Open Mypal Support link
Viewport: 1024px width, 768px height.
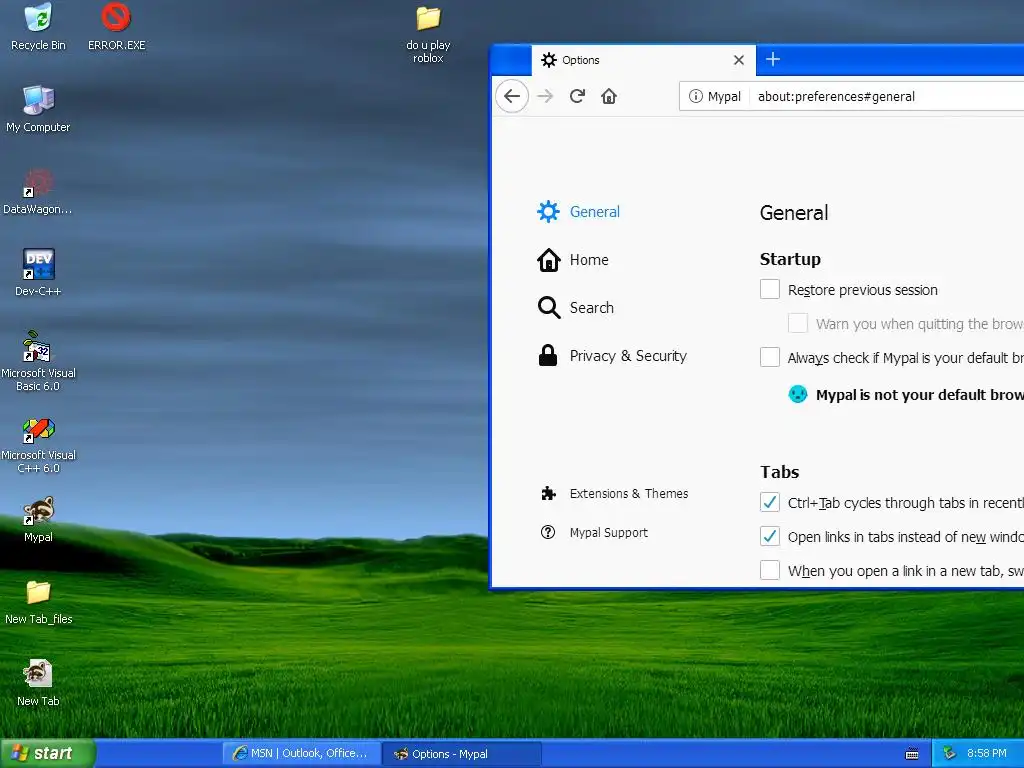click(x=609, y=532)
